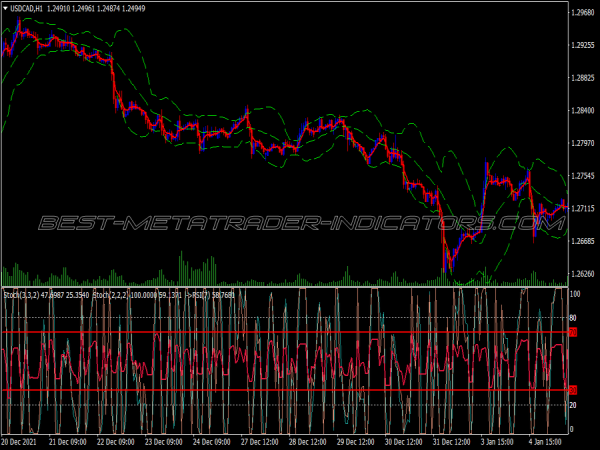Click the 23 Dec 09:00 time label

pos(164,442)
